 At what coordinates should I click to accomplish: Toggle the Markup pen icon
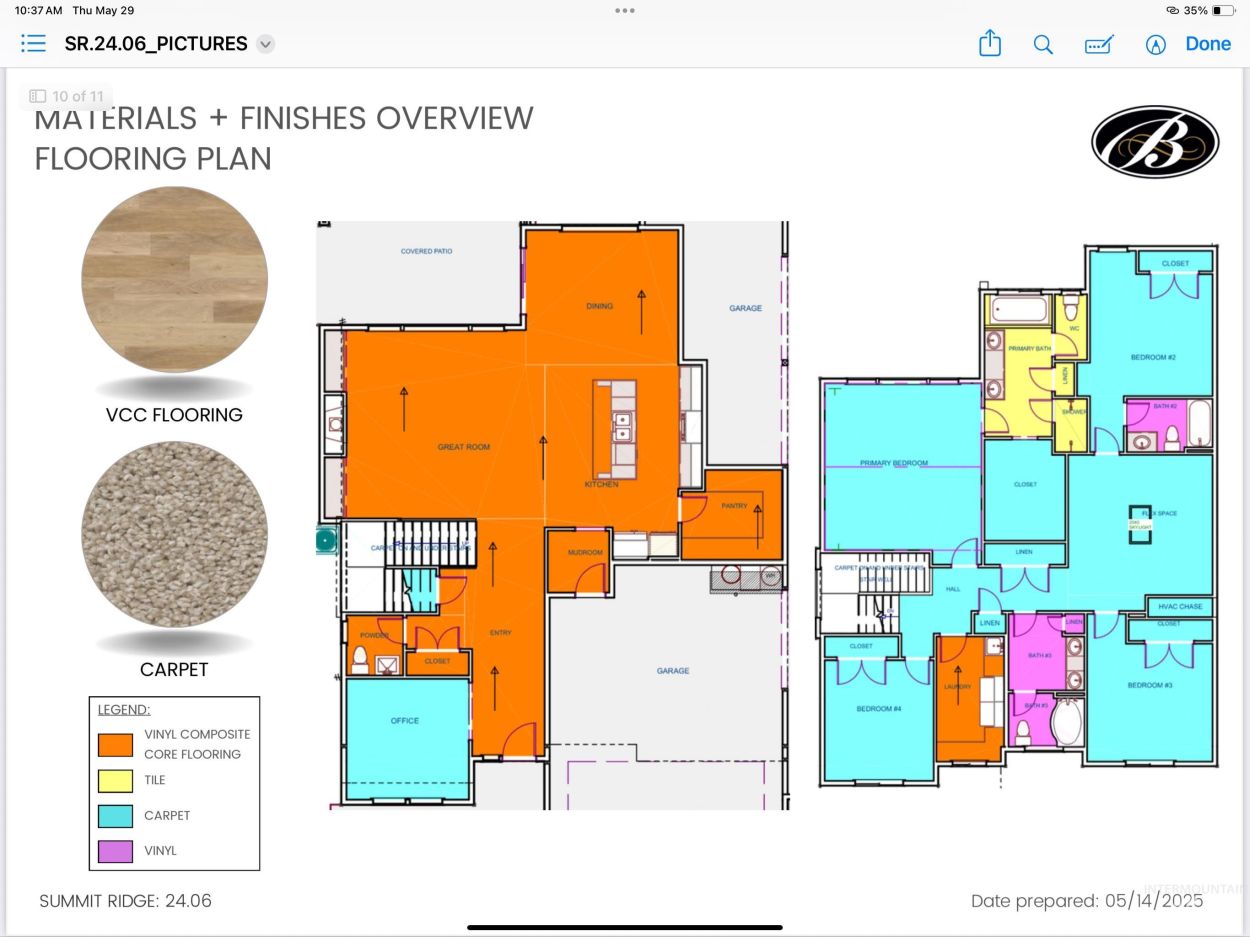click(1156, 44)
